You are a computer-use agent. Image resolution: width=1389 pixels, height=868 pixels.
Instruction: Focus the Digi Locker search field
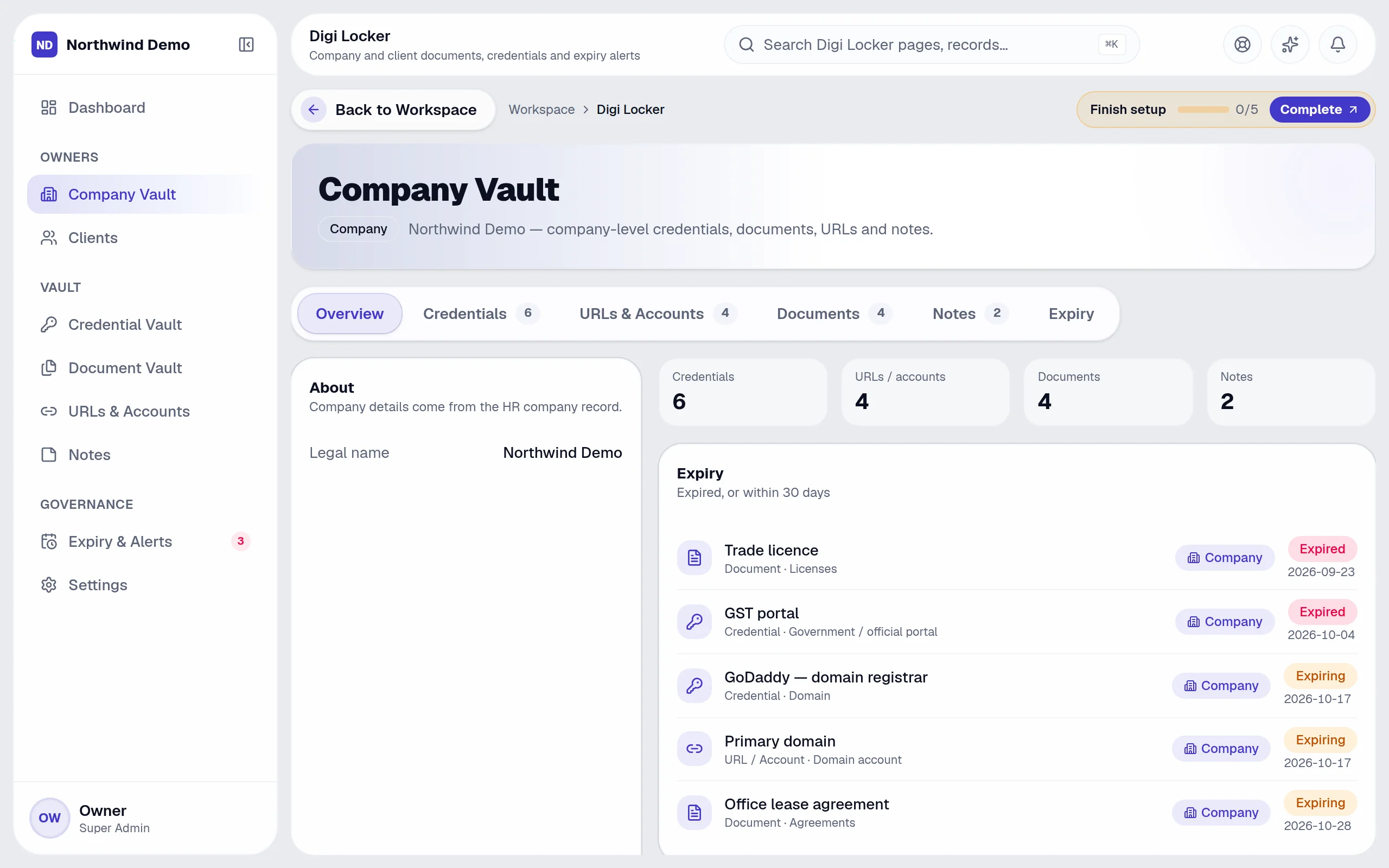(931, 44)
